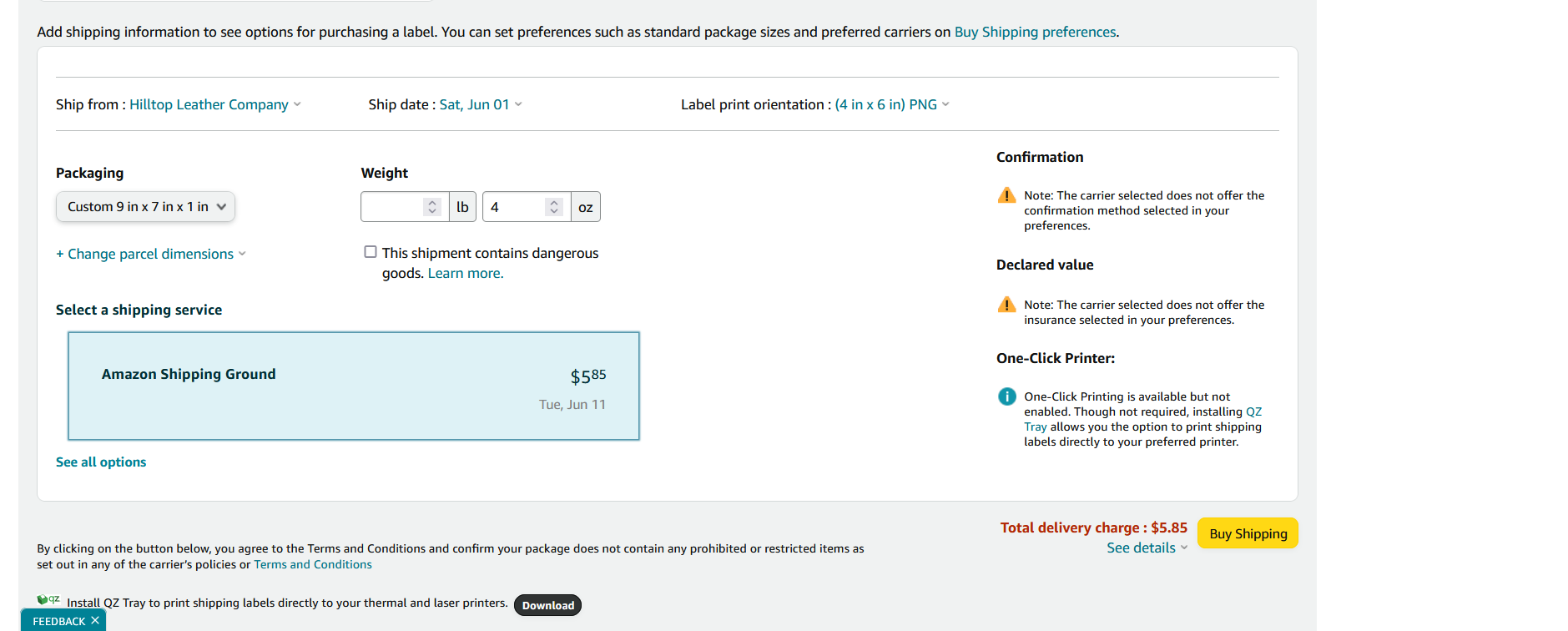Click the Download QZ Tray button
The width and height of the screenshot is (1568, 631).
click(x=547, y=605)
